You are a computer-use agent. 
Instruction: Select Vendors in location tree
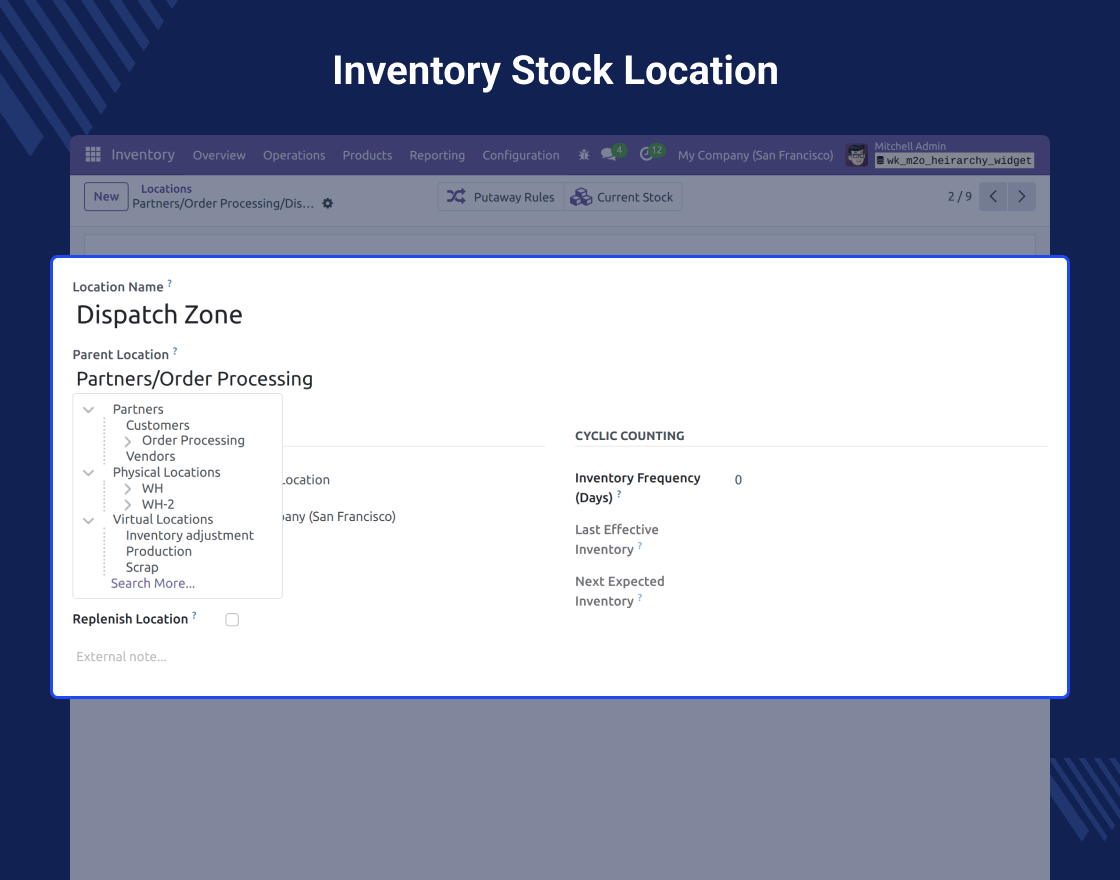coord(151,456)
